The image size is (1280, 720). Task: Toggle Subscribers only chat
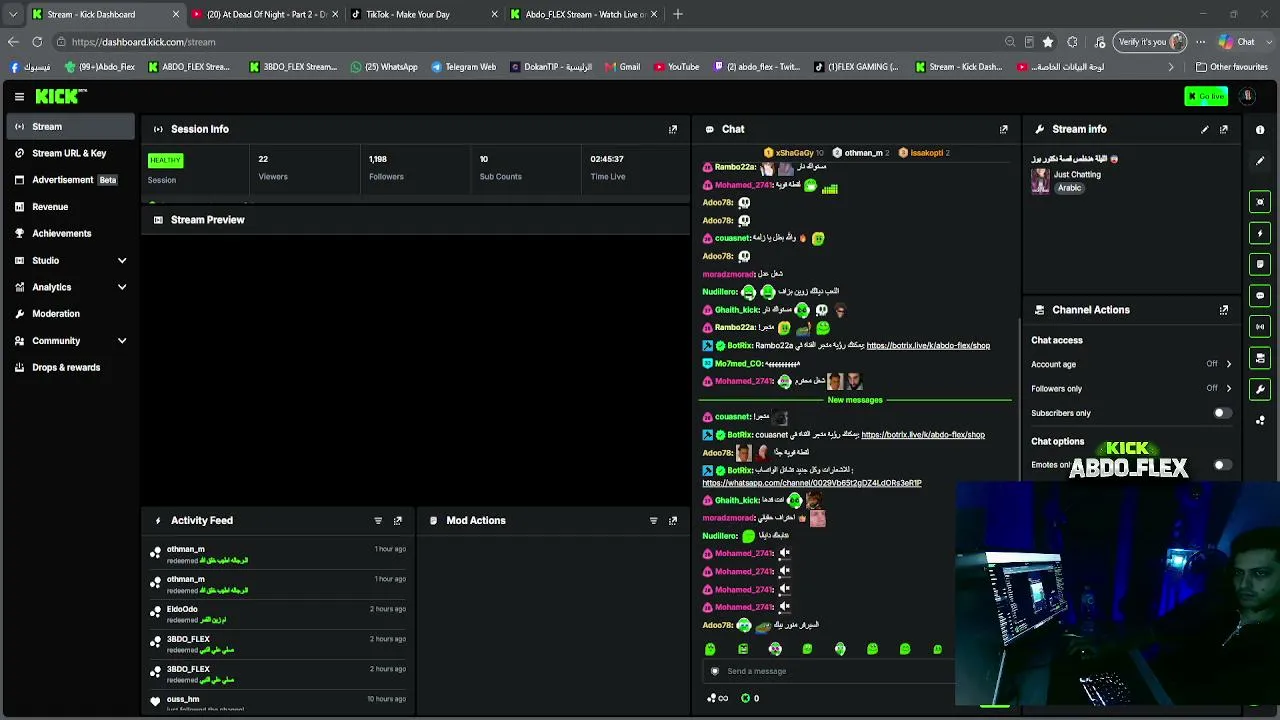pyautogui.click(x=1221, y=413)
